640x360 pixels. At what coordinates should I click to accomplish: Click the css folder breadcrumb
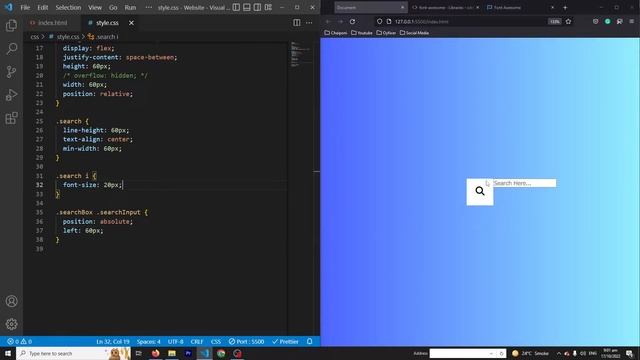(35, 37)
